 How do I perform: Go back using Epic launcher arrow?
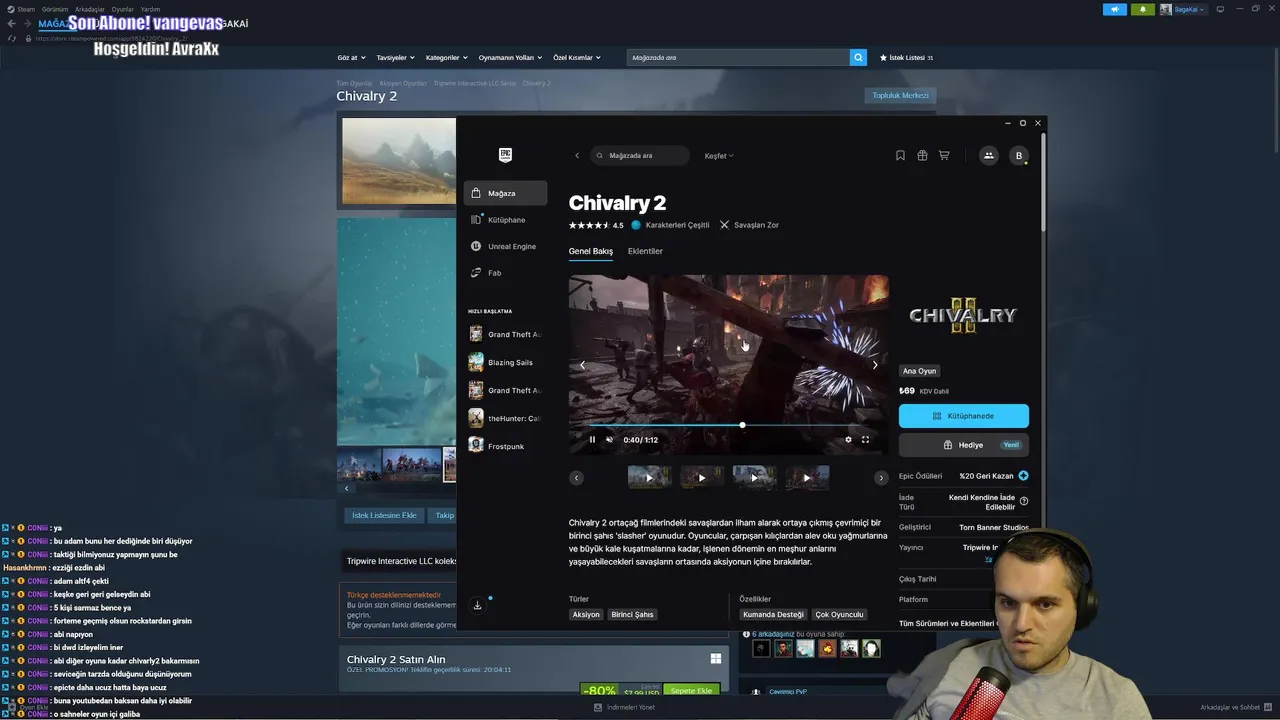(x=577, y=155)
